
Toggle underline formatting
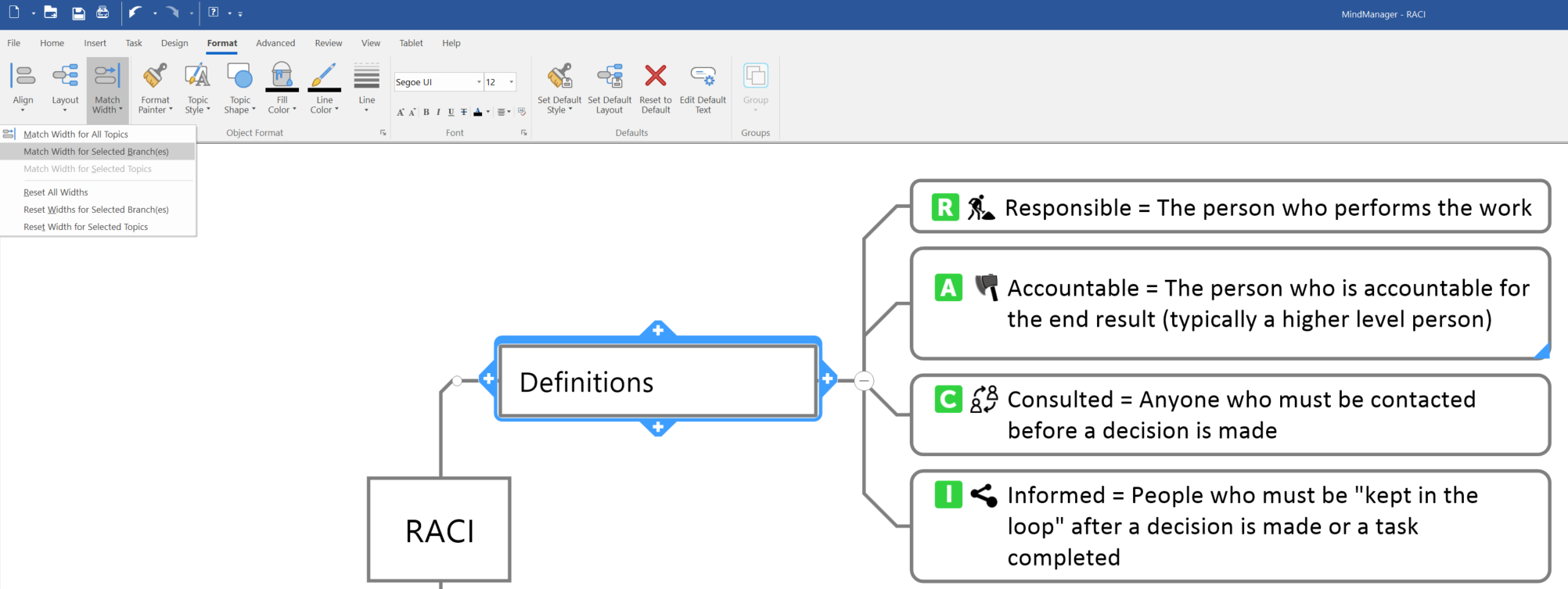(x=451, y=112)
